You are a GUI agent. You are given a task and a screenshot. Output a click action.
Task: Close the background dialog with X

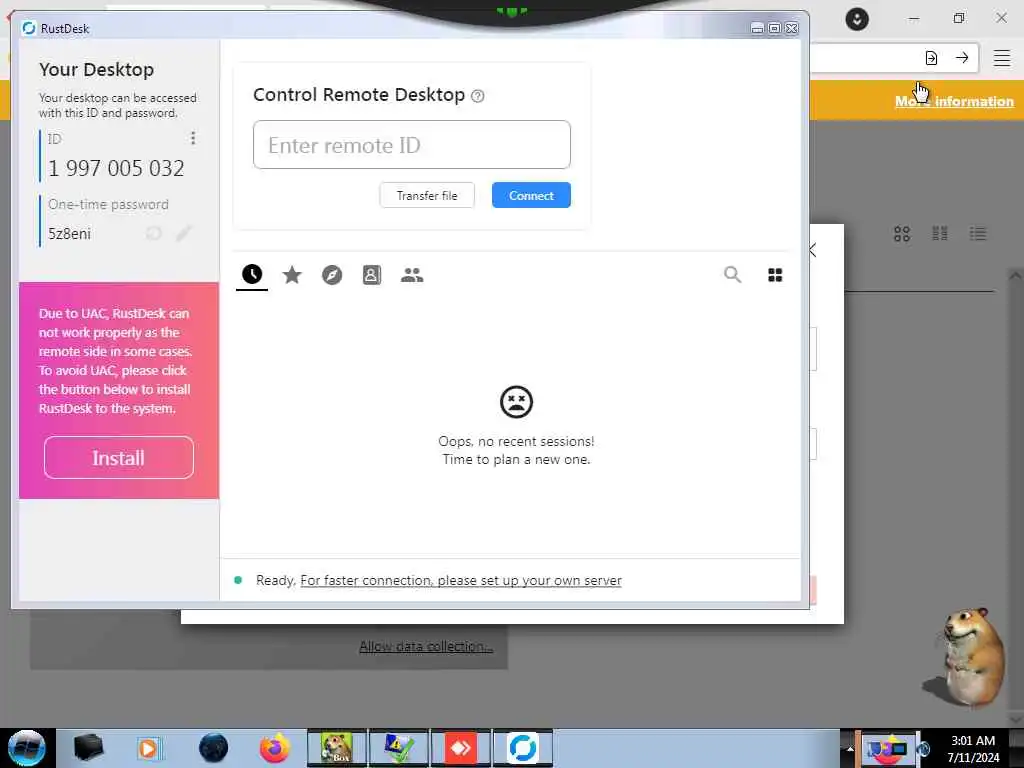(814, 250)
